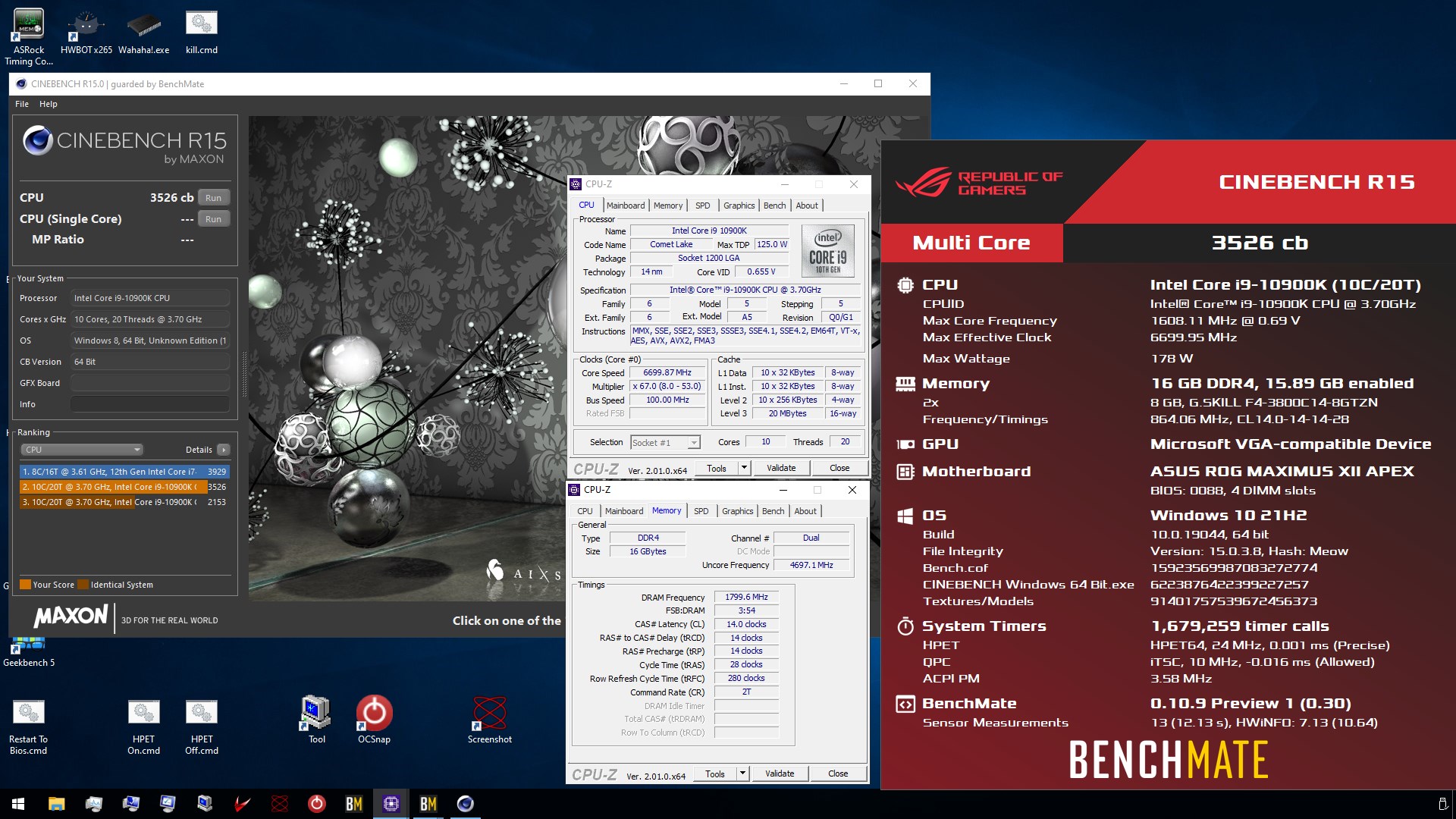This screenshot has height=819, width=1456.
Task: Open the Screenshot desktop shortcut
Action: point(489,720)
